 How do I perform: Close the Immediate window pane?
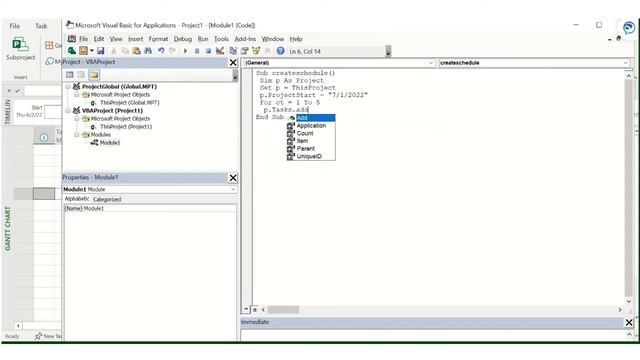(x=629, y=322)
